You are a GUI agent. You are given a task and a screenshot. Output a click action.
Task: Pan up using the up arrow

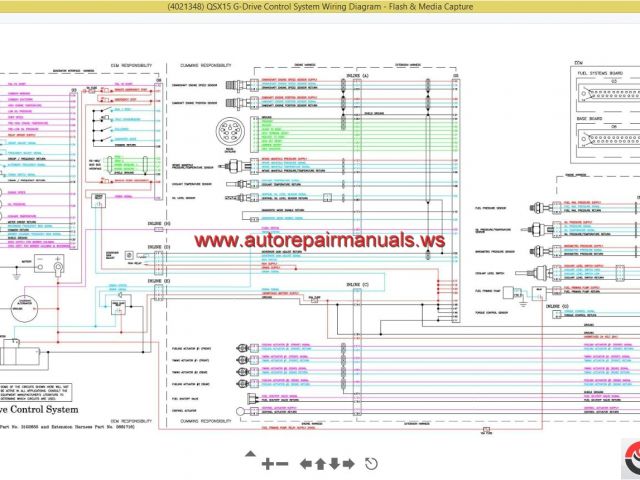(320, 463)
